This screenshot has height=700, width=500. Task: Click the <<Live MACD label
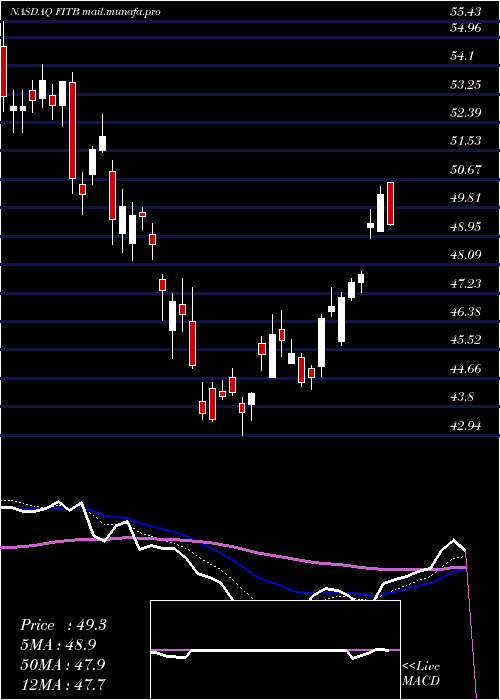(x=421, y=674)
